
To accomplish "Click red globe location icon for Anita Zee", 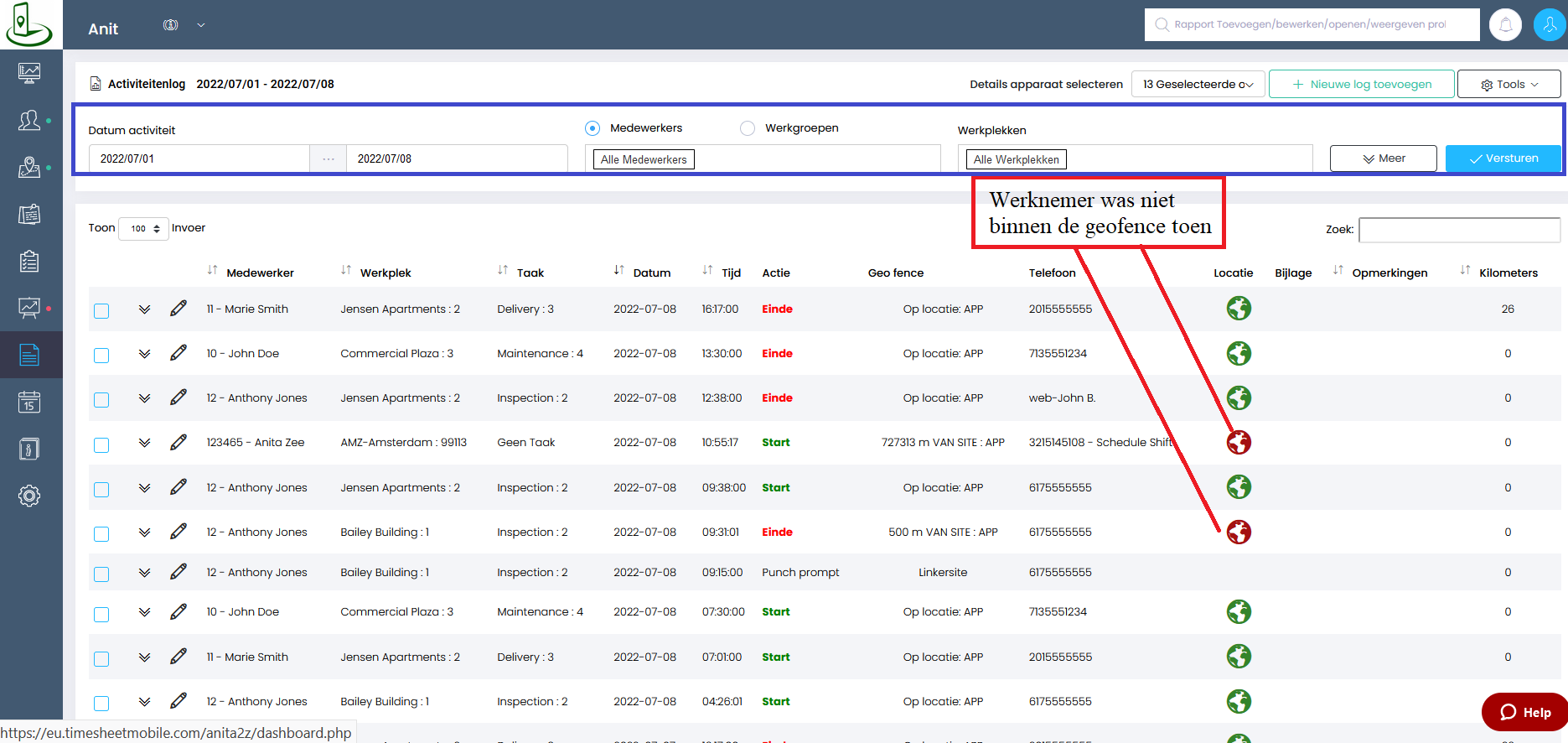I will click(x=1239, y=442).
